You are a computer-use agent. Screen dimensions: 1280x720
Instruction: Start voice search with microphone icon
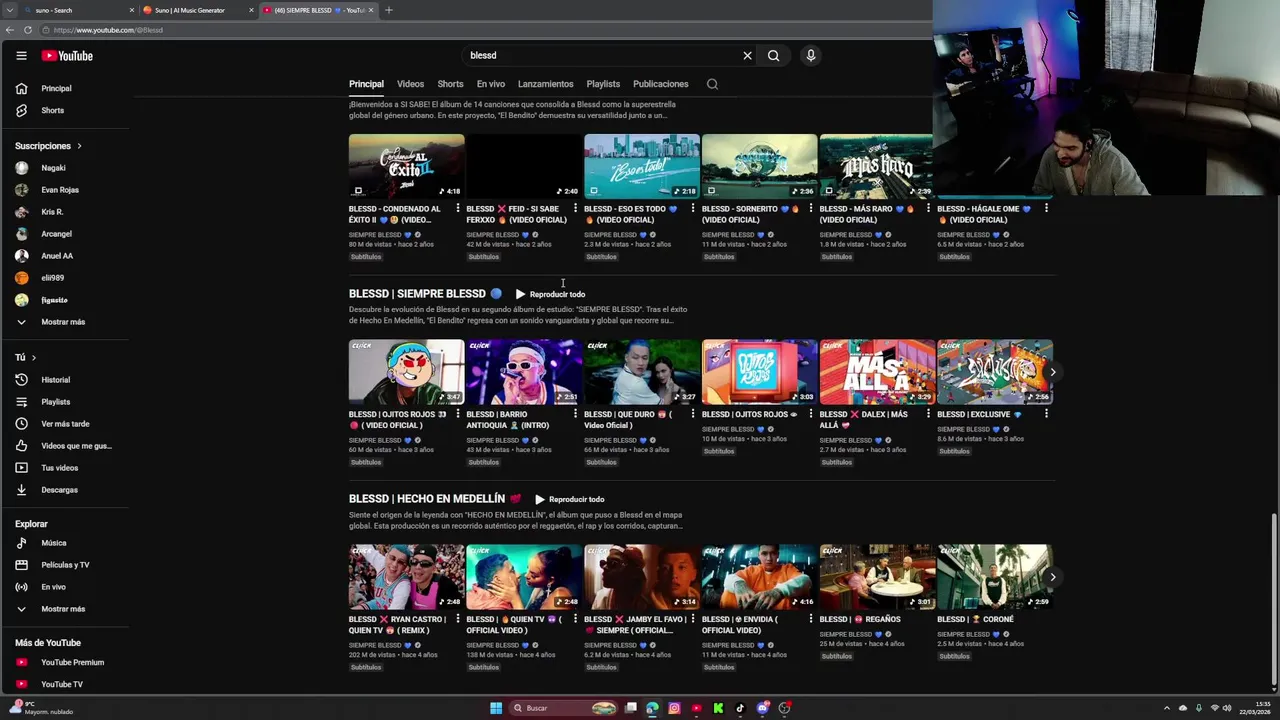[811, 56]
